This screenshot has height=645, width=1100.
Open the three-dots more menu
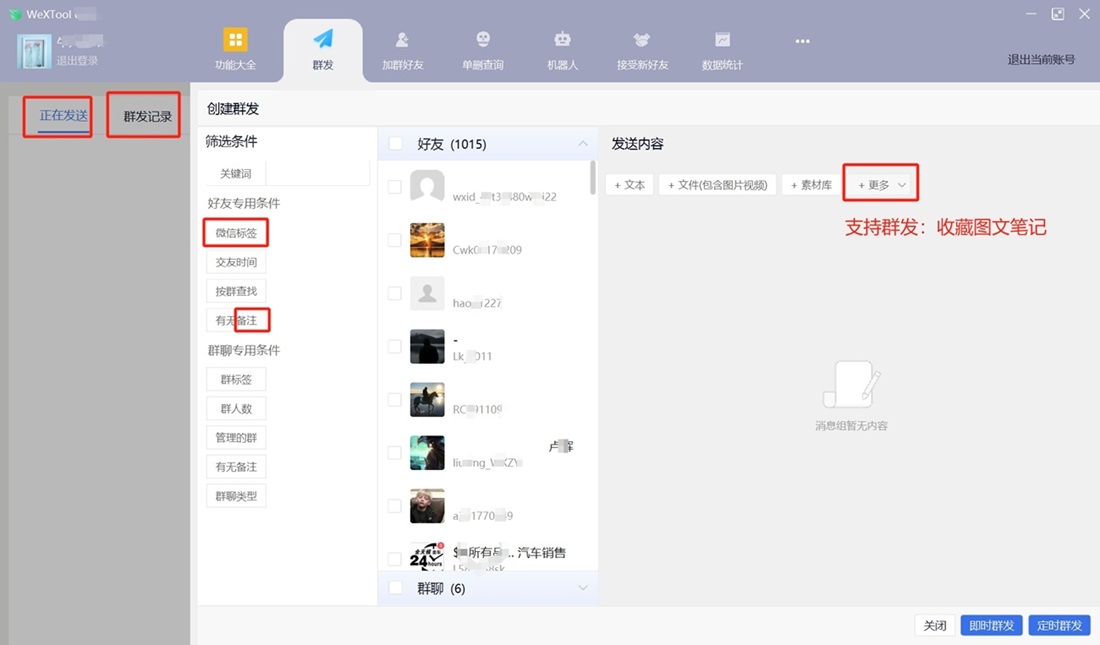coord(803,41)
